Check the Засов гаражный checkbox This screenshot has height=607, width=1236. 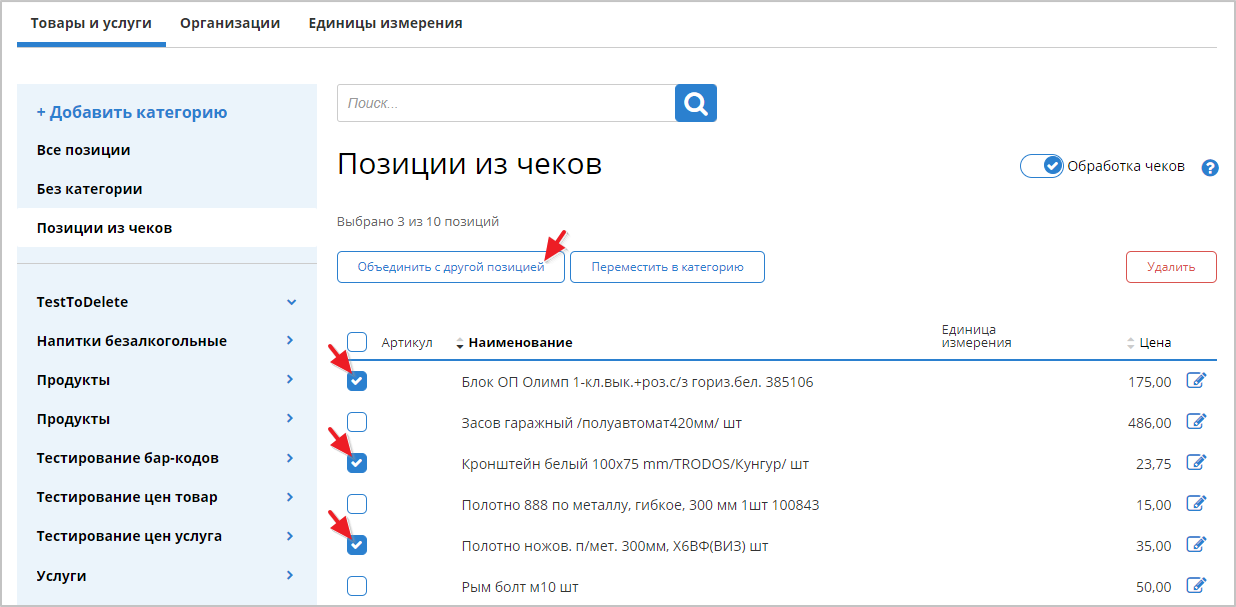[357, 422]
